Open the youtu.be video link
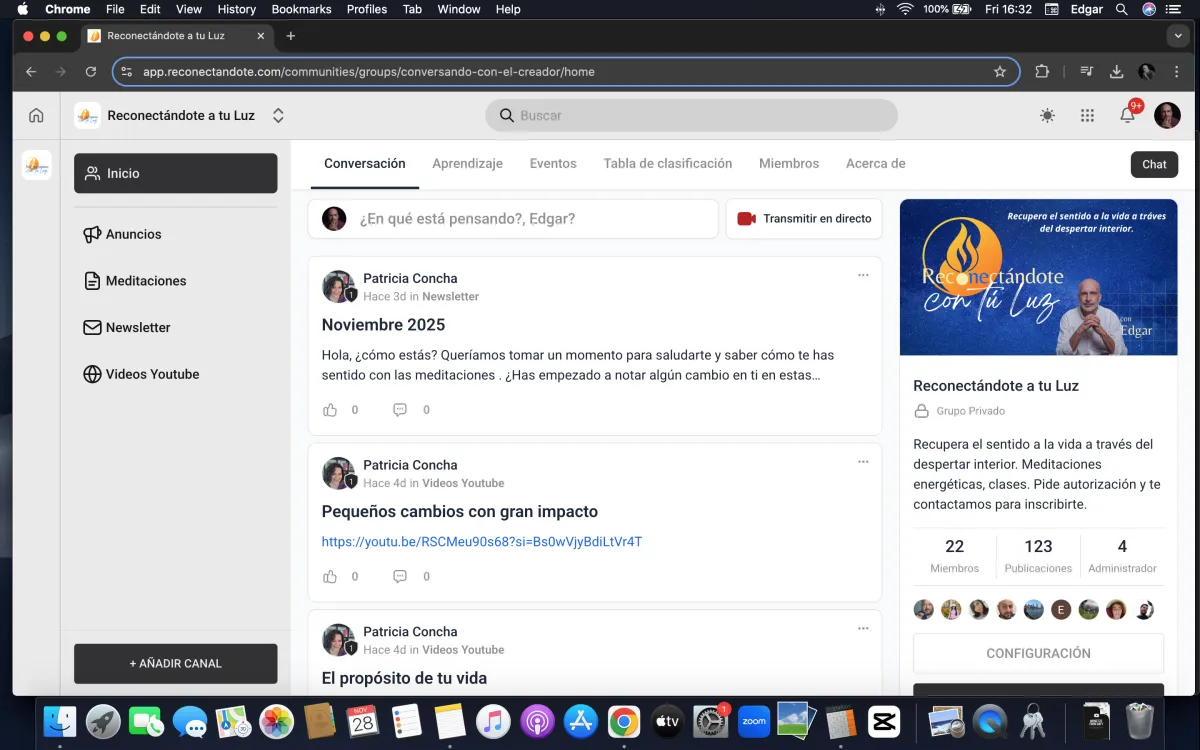This screenshot has width=1200, height=750. point(481,542)
